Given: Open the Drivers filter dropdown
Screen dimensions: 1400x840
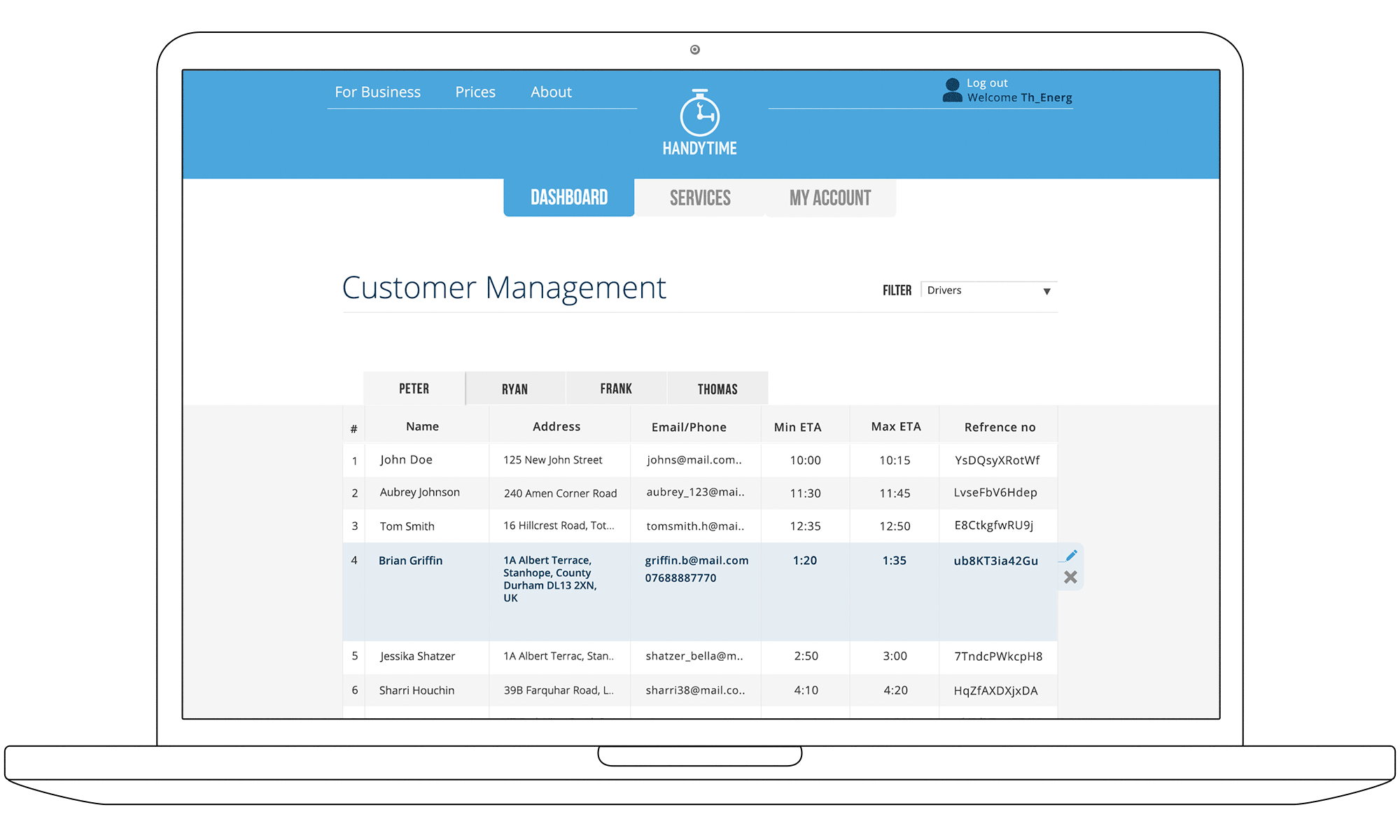Looking at the screenshot, I should point(988,290).
